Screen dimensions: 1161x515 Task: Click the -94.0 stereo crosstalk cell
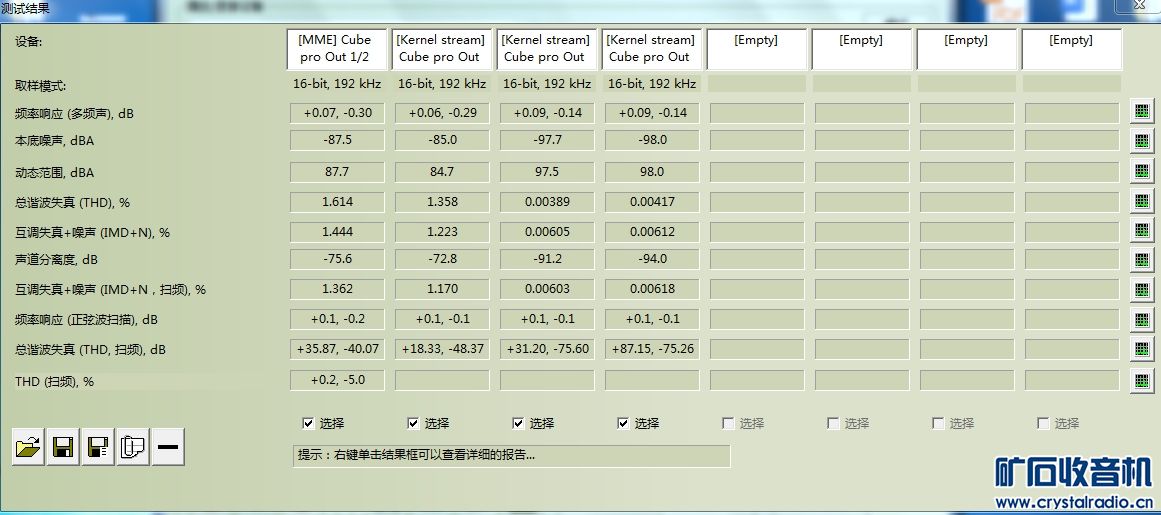click(653, 259)
